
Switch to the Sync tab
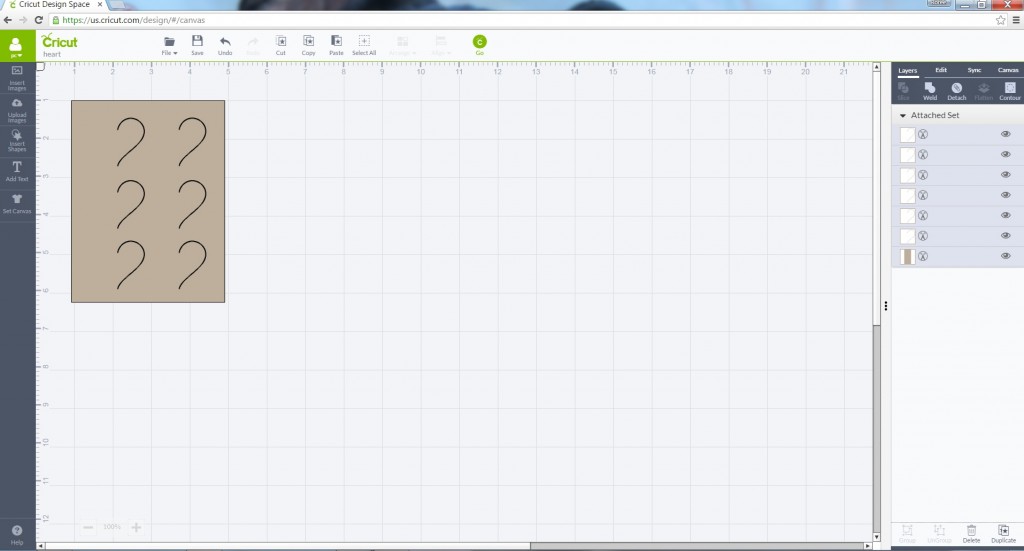pos(974,70)
